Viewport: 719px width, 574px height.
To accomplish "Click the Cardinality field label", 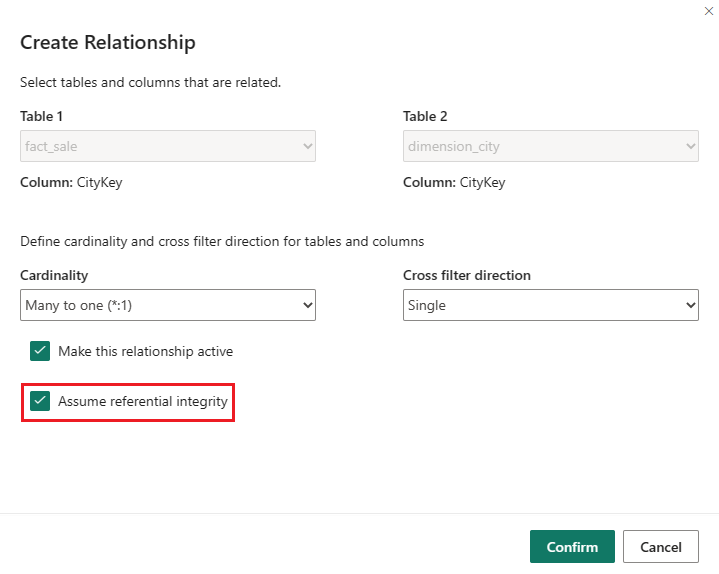I will pyautogui.click(x=54, y=275).
